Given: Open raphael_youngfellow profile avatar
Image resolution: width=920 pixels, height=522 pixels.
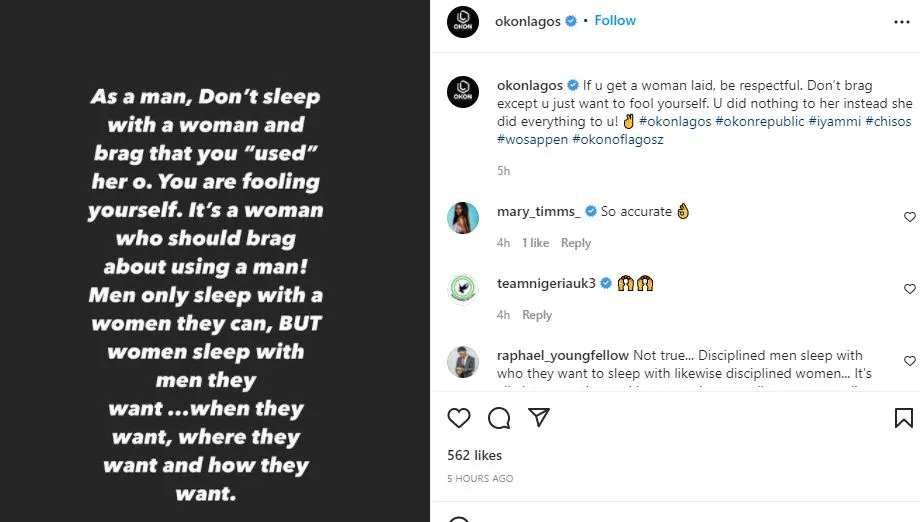Looking at the screenshot, I should [x=461, y=361].
